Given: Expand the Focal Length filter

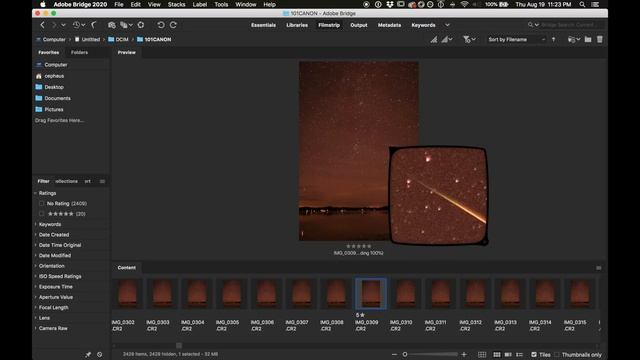Looking at the screenshot, I should [x=36, y=307].
